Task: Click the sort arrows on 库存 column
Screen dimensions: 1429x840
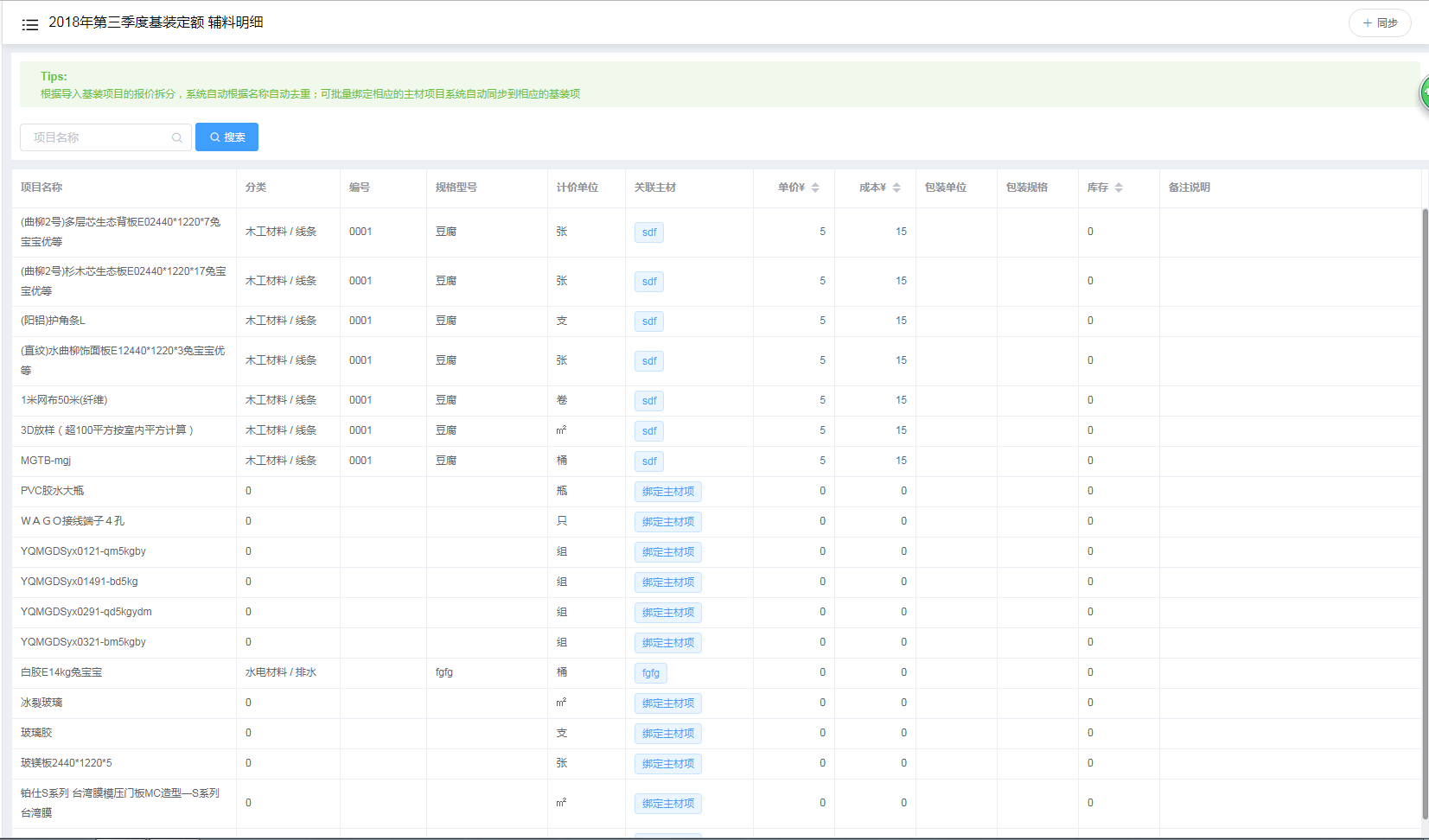Action: 1119,188
